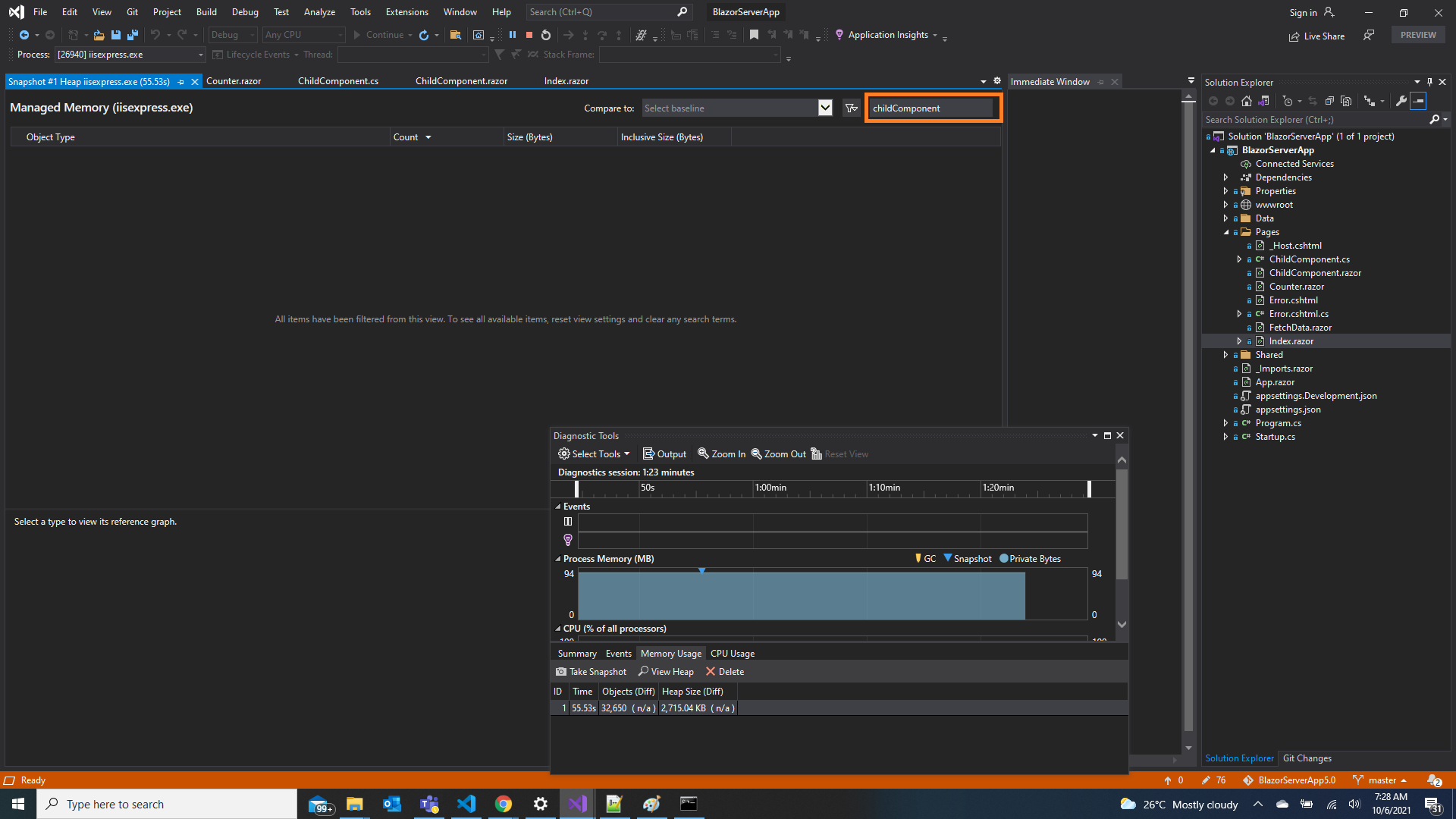Screen dimensions: 1456x819
Task: Toggle Private Bytes display in Process Memory
Action: click(1030, 558)
